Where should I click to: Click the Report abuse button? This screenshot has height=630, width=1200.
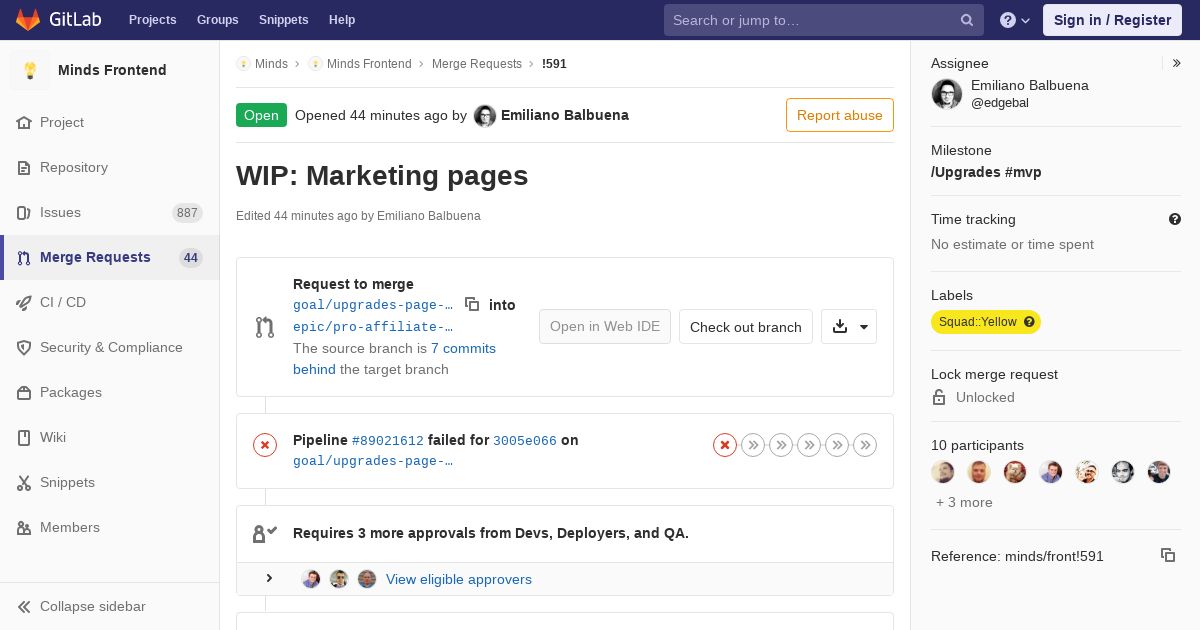point(840,115)
